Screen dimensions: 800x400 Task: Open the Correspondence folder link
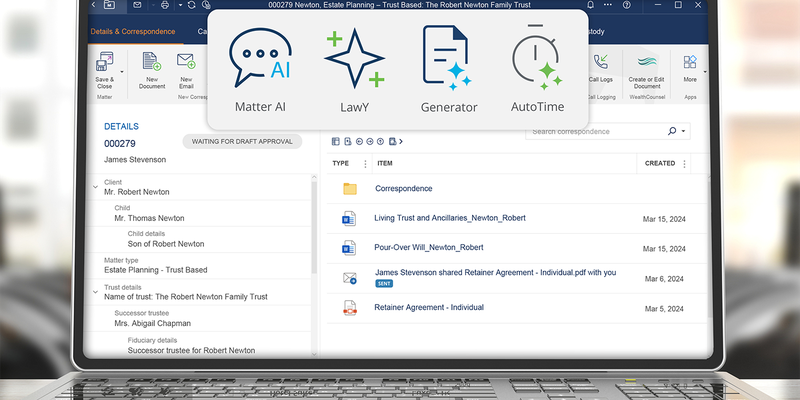point(404,188)
